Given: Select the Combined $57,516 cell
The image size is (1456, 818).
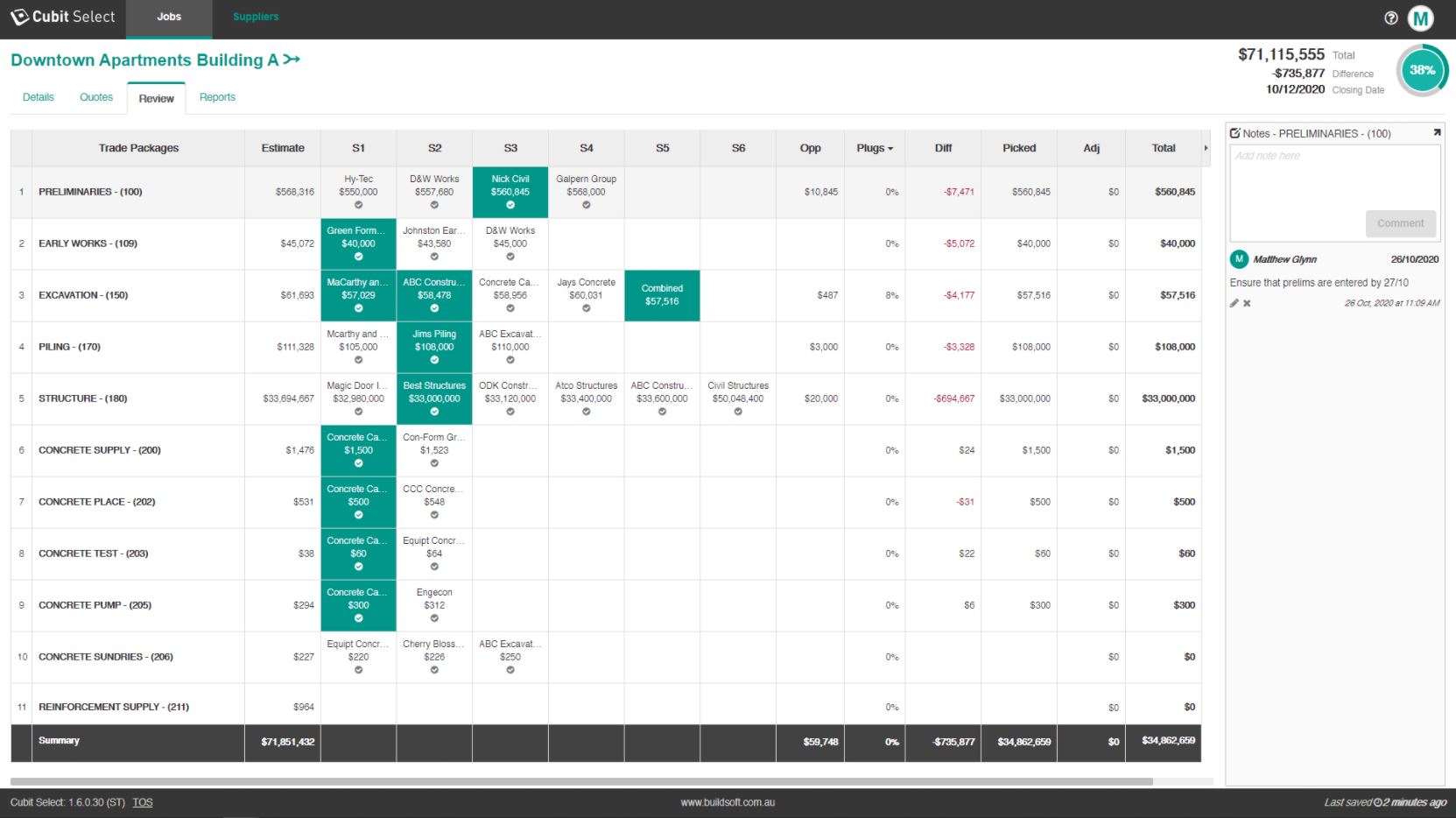Looking at the screenshot, I should tap(662, 295).
